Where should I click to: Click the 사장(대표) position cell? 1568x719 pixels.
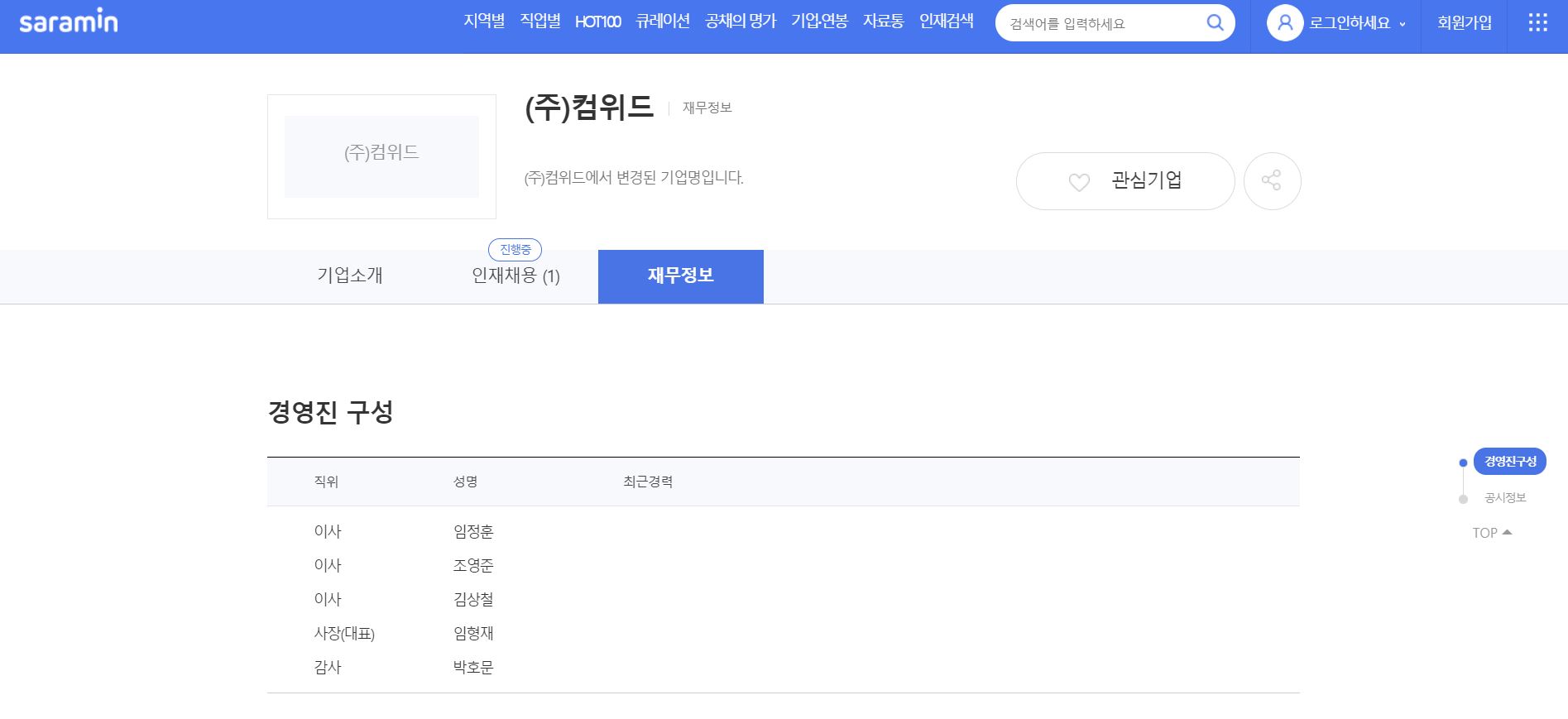point(344,634)
